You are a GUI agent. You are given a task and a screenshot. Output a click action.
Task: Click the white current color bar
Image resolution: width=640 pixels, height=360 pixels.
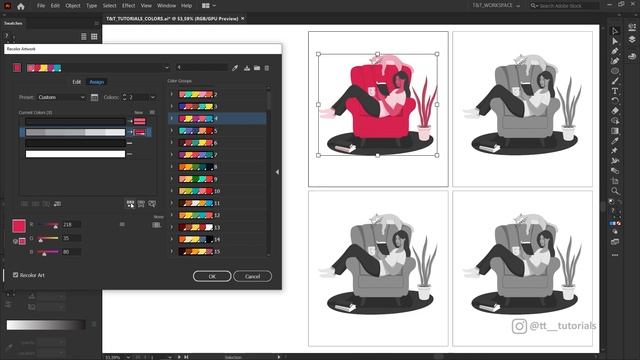tap(76, 154)
